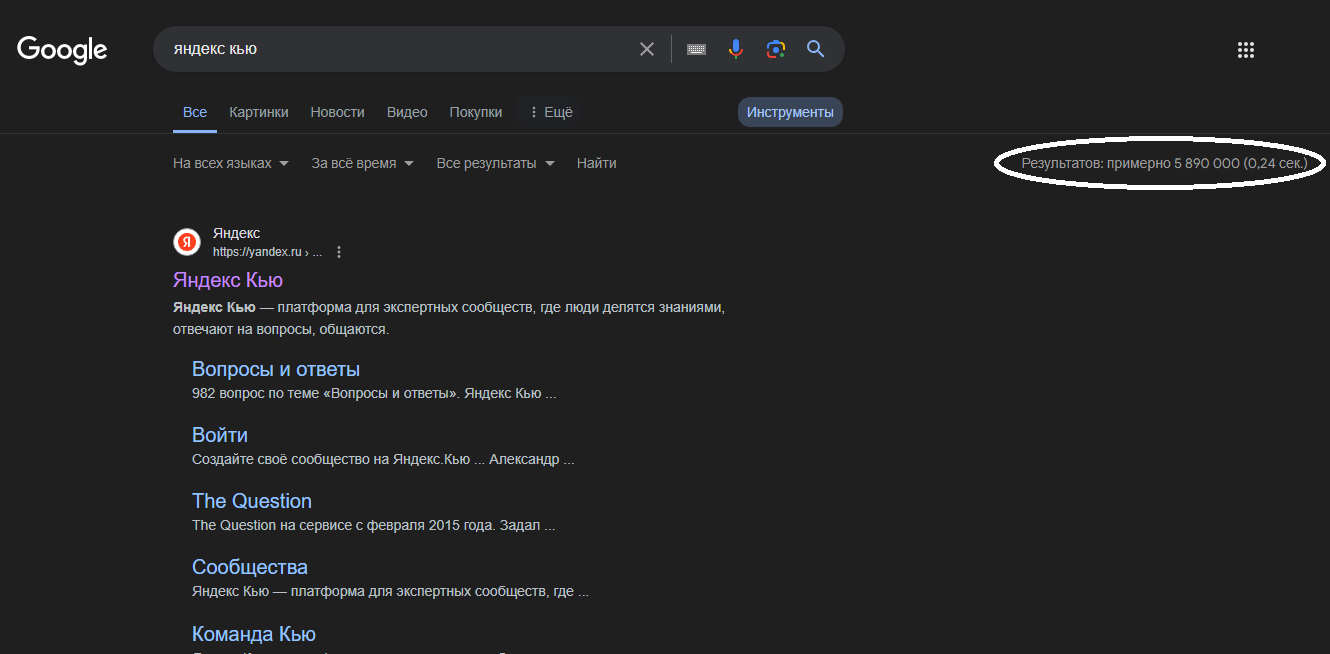Viewport: 1330px width, 654px height.
Task: Open the Покупки tab
Action: (476, 112)
